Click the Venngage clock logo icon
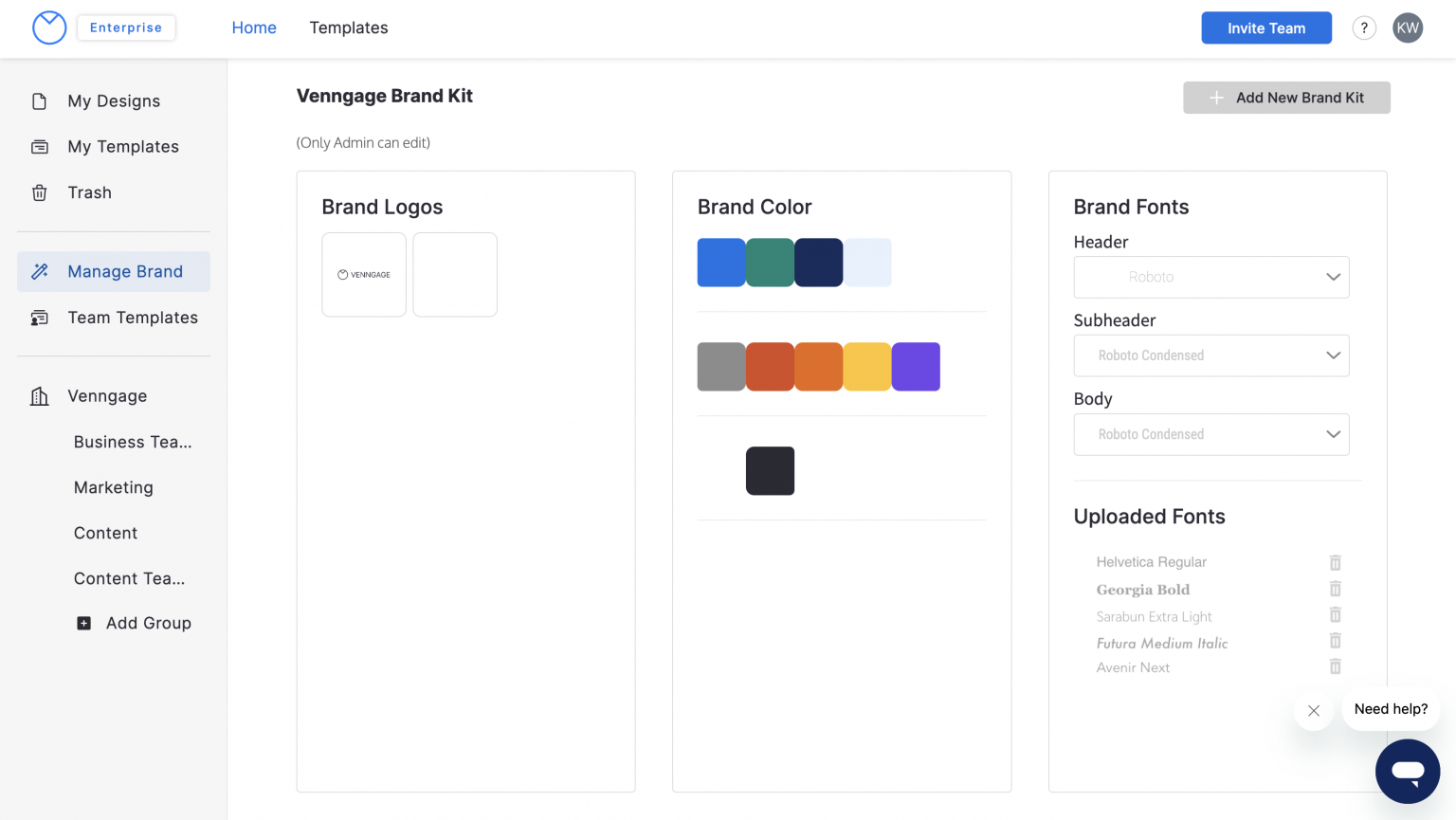 tap(49, 28)
